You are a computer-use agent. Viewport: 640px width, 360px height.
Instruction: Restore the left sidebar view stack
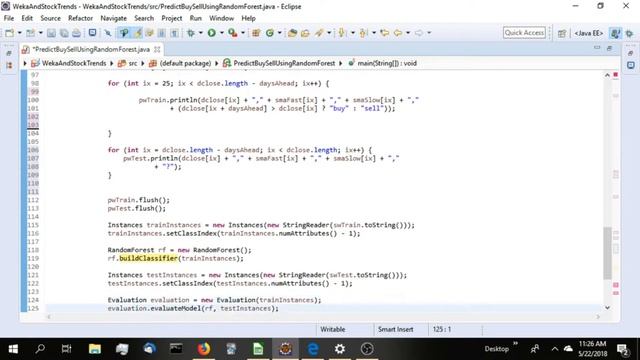(9, 53)
